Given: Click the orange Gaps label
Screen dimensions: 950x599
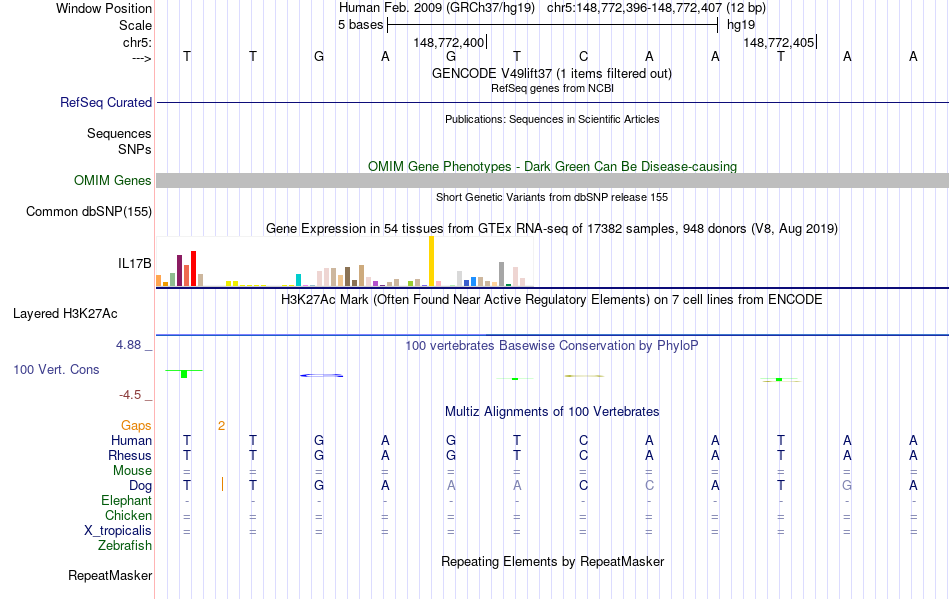Looking at the screenshot, I should pos(136,426).
